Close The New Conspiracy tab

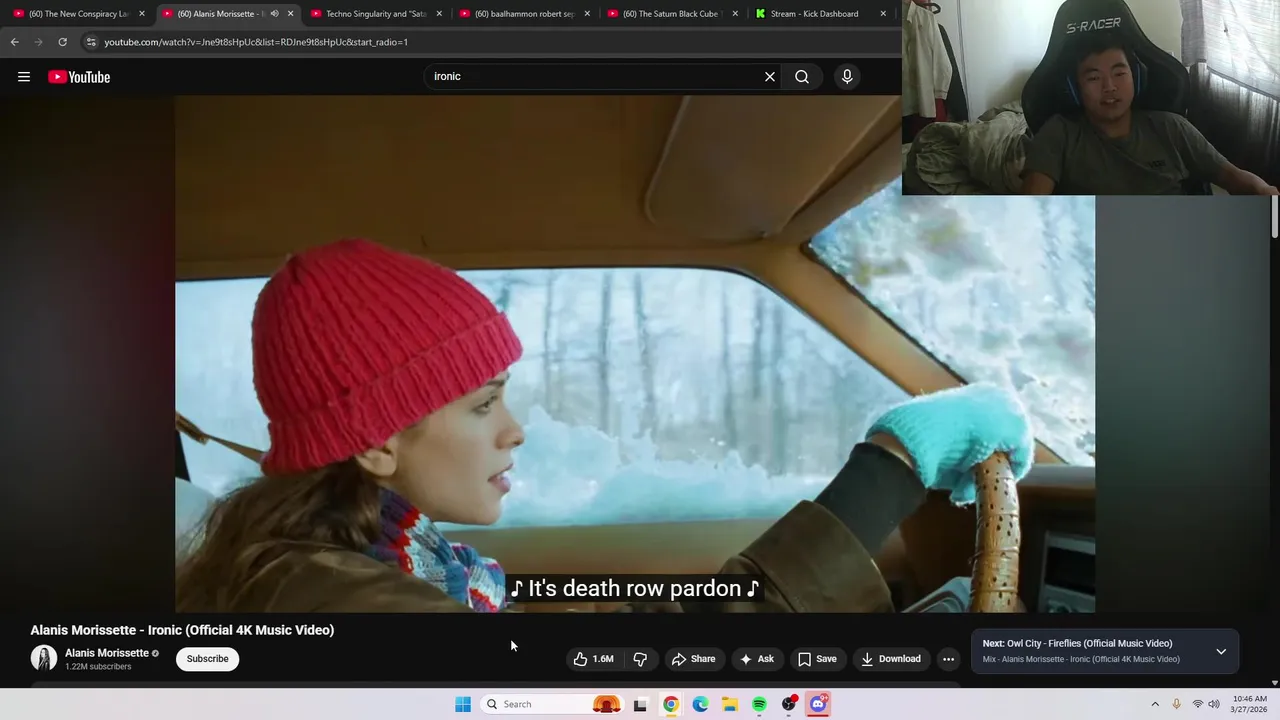142,14
